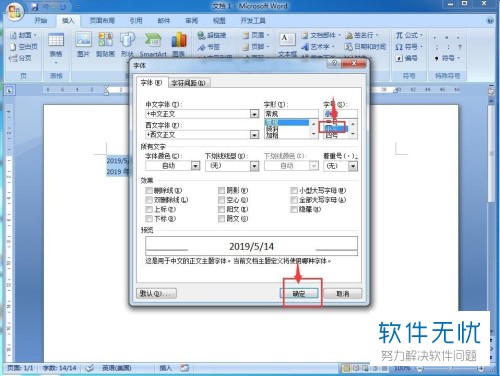Viewport: 500px width, 376px height.
Task: Open the 页脚 footer dropdown in ribbon
Action: [256, 47]
